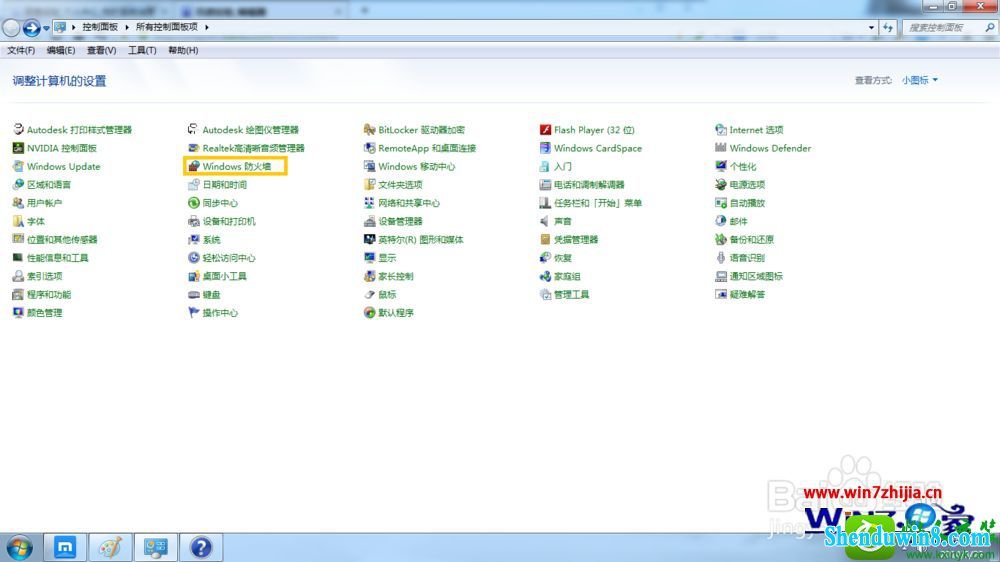Click the 同步中心 green icon
Viewport: 1000px width, 562px height.
(x=194, y=203)
